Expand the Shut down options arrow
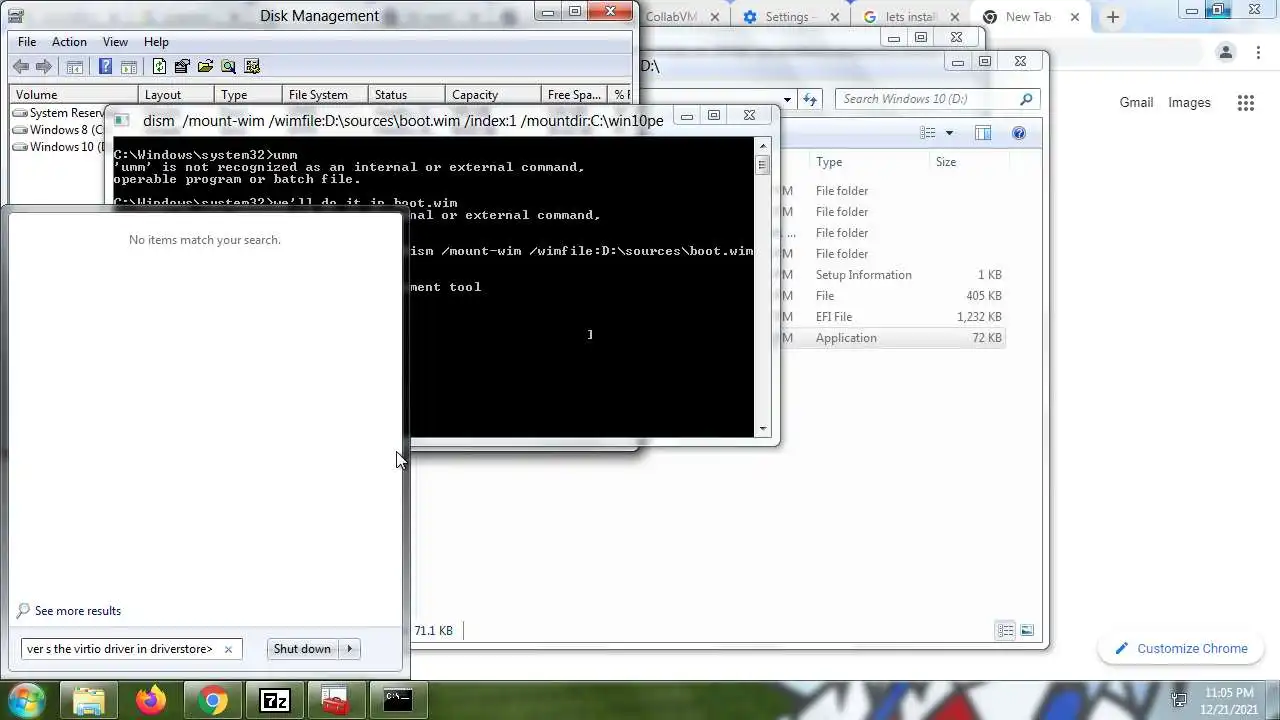Image resolution: width=1280 pixels, height=720 pixels. (350, 649)
